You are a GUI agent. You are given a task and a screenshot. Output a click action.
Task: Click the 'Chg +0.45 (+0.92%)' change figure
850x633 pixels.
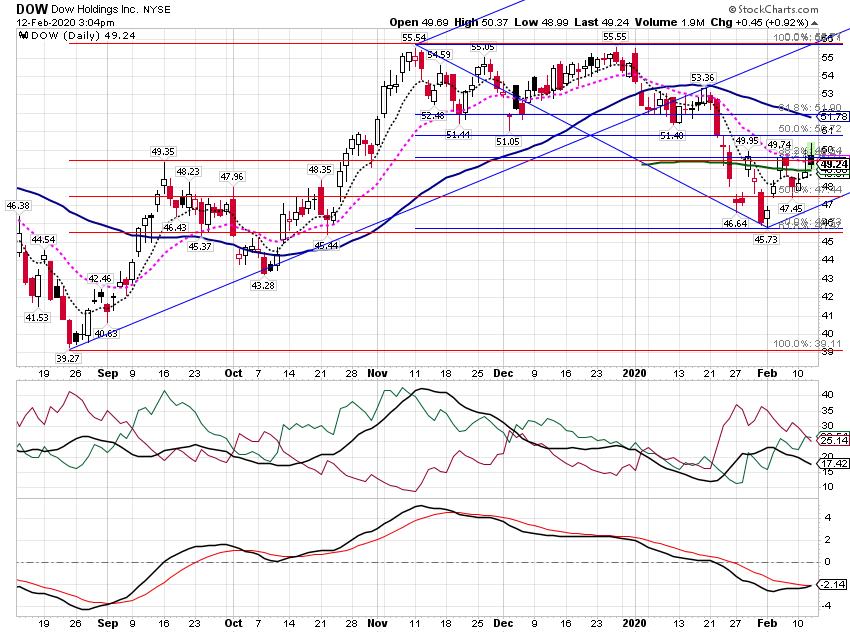(759, 22)
